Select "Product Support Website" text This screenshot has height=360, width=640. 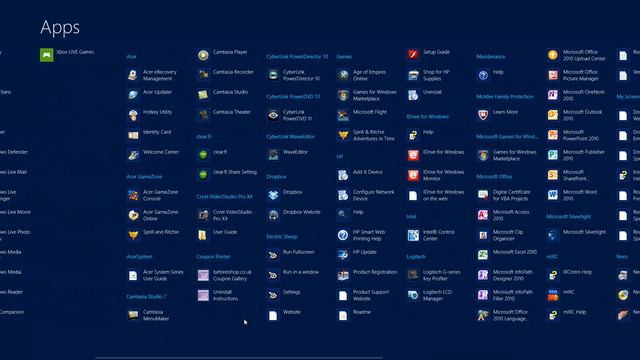point(371,295)
